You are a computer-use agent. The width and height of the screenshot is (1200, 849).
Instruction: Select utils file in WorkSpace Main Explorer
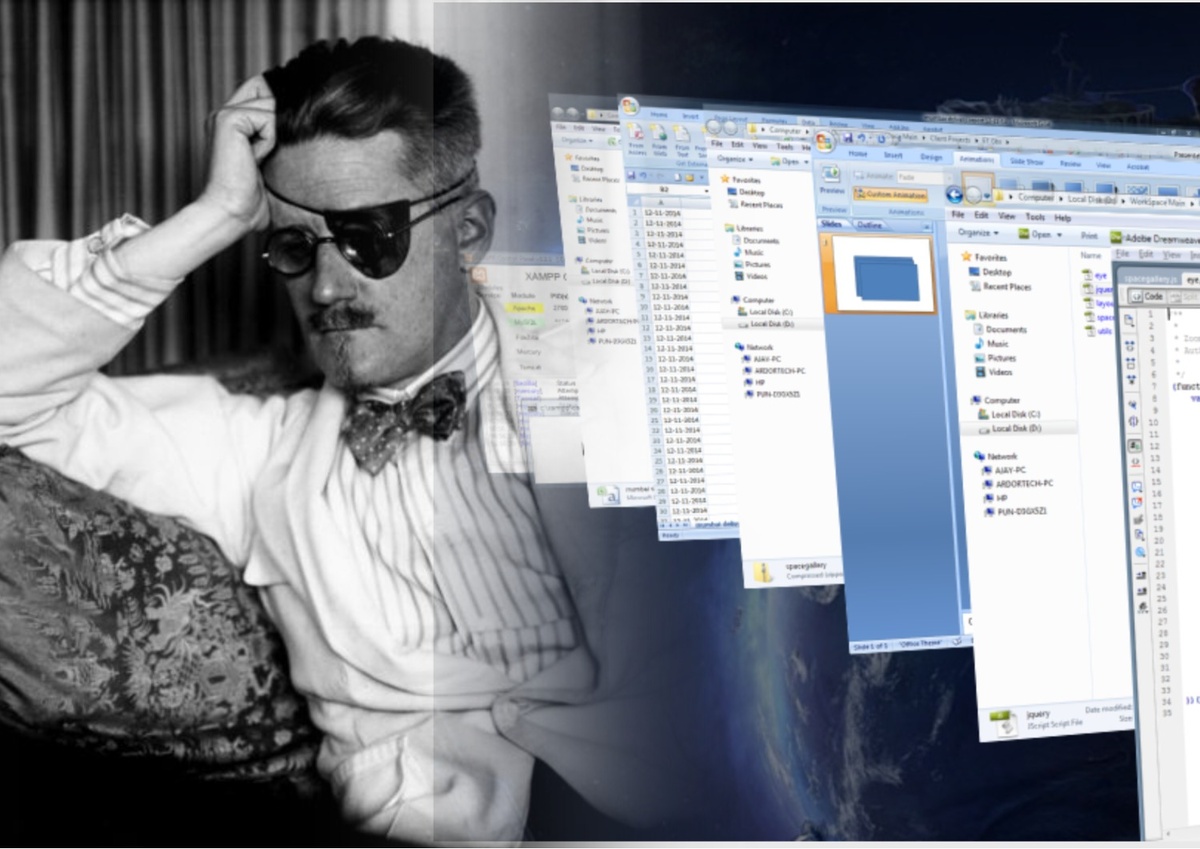click(1097, 330)
